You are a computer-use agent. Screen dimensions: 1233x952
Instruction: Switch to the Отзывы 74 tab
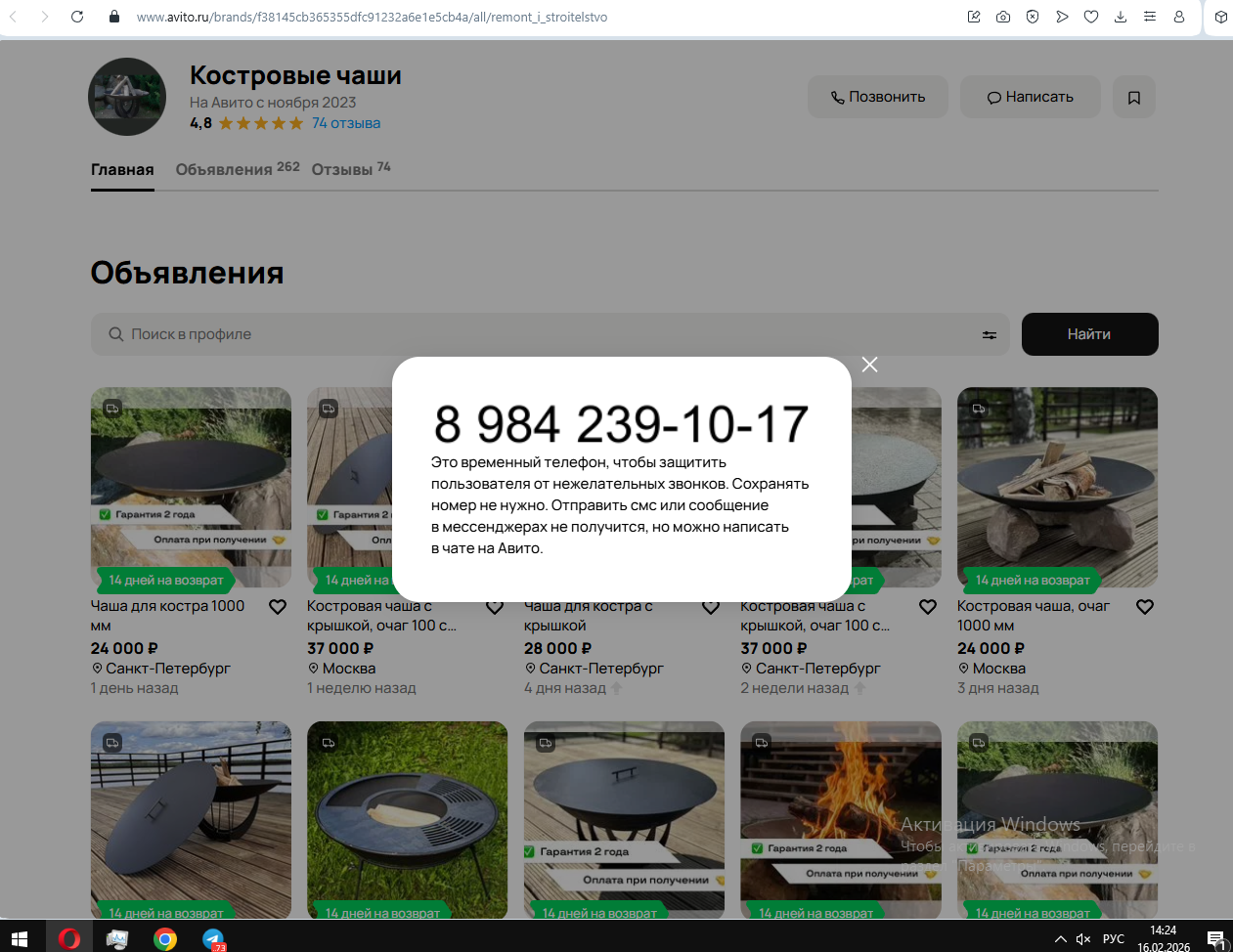[351, 169]
